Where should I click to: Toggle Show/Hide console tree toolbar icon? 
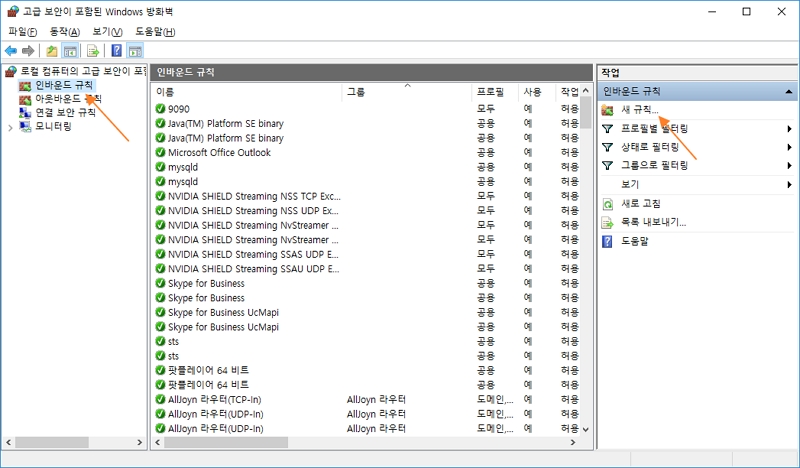click(x=70, y=51)
